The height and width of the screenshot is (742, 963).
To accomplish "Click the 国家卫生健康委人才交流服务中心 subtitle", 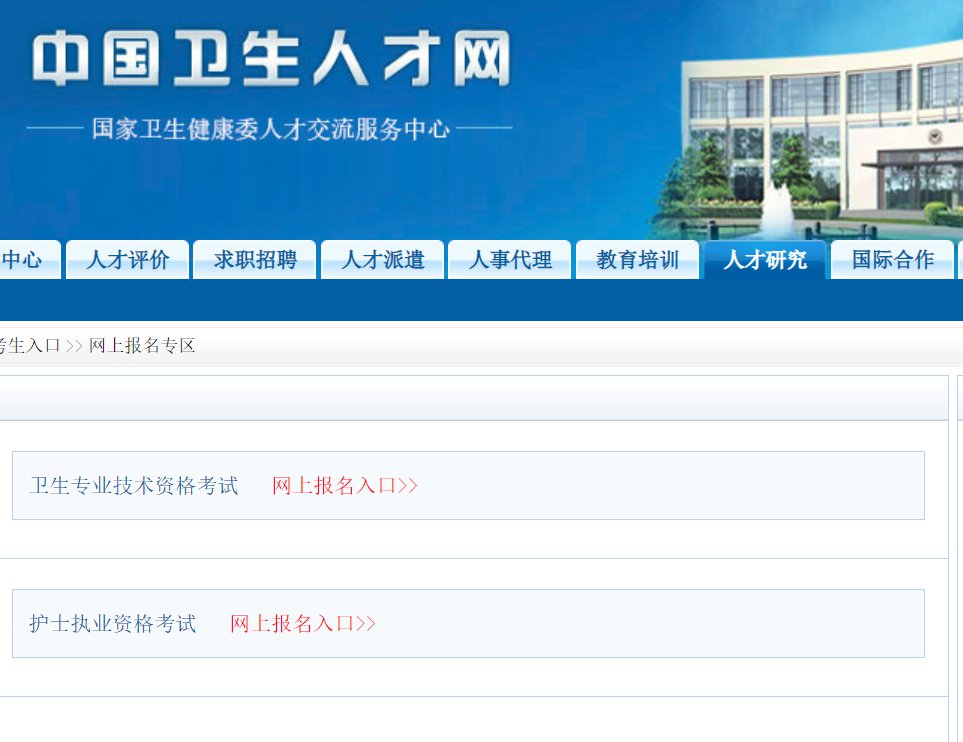I will pos(271,129).
